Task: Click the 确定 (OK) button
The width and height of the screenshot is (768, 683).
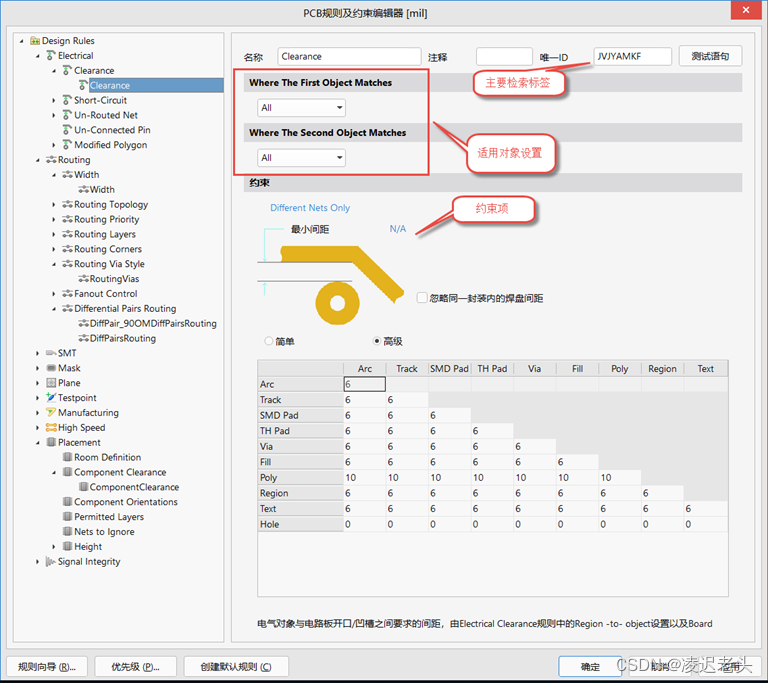Action: [590, 667]
